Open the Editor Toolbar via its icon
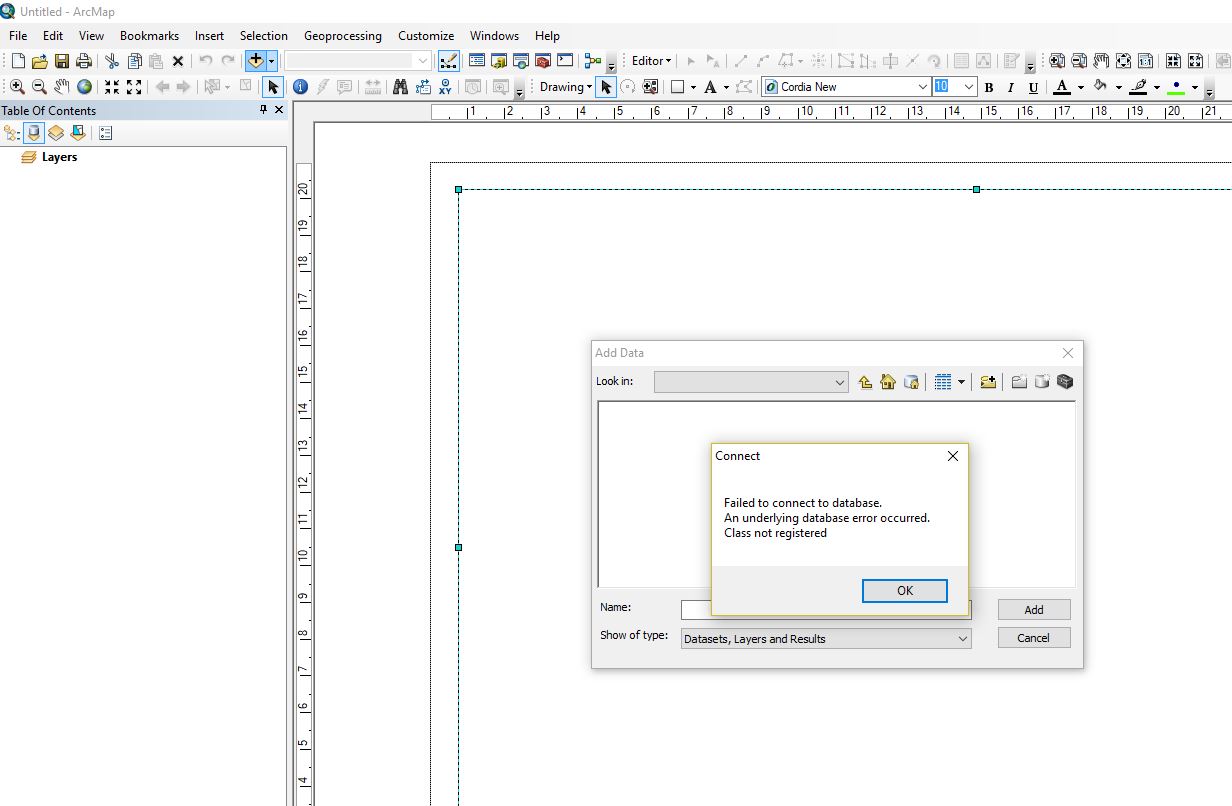 point(449,61)
